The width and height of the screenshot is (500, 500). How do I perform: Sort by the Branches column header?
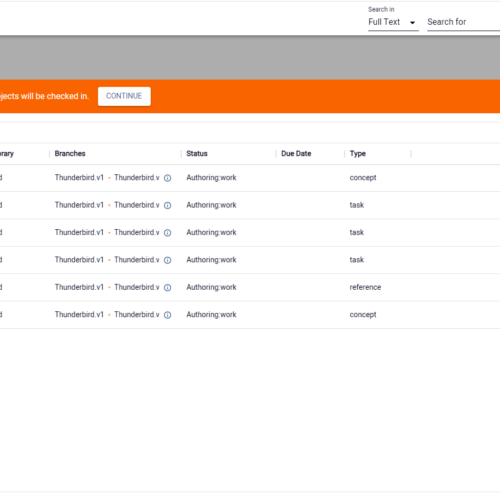point(70,154)
